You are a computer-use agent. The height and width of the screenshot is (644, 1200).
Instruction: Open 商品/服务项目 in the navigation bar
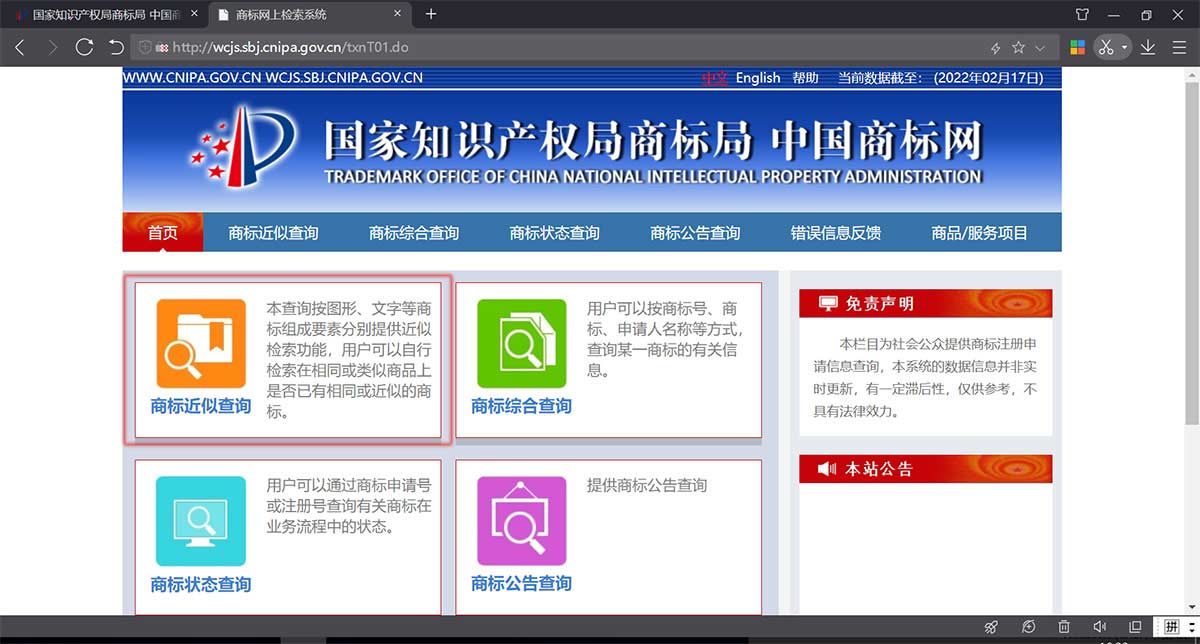click(979, 233)
